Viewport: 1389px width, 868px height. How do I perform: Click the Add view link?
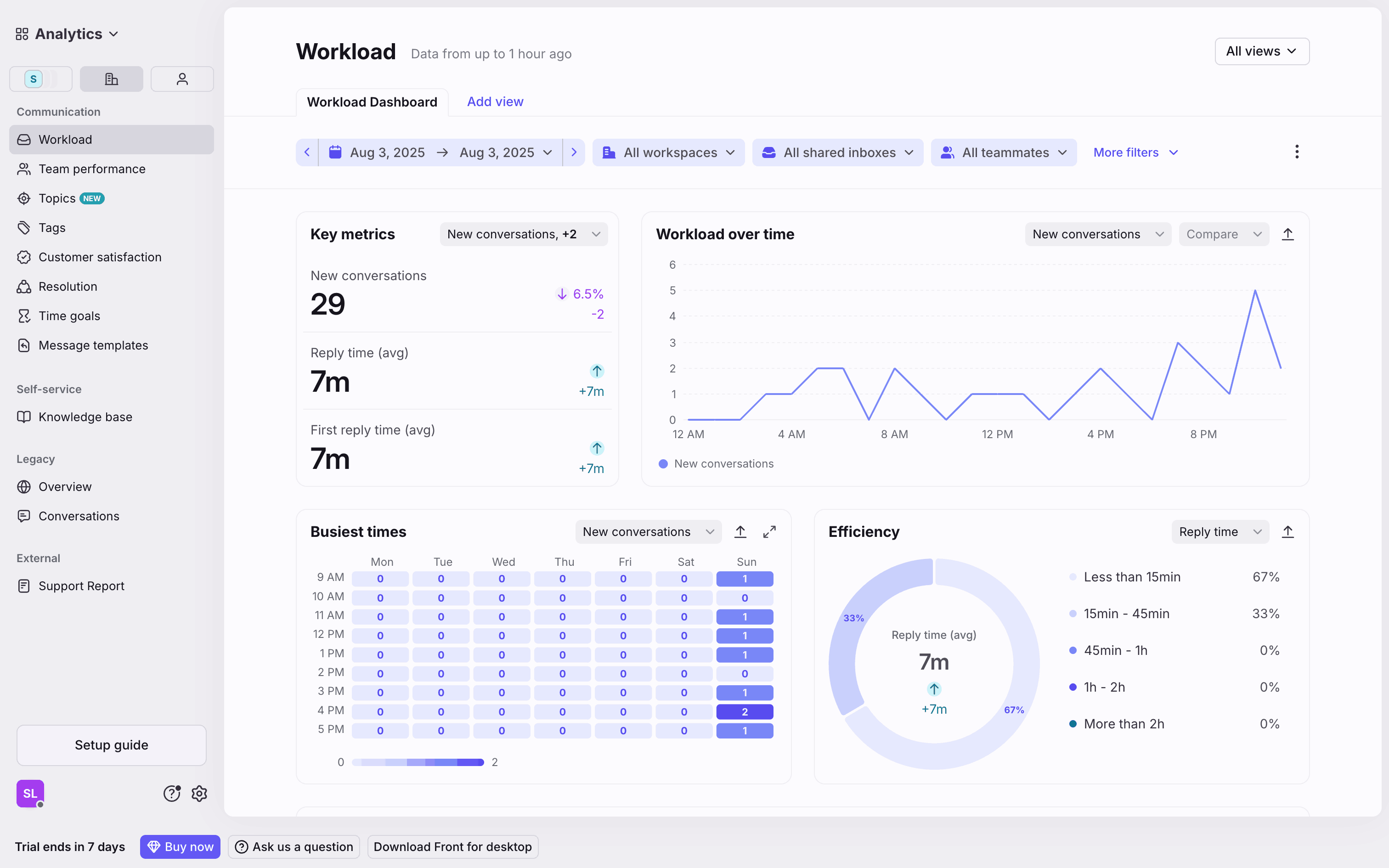click(495, 101)
